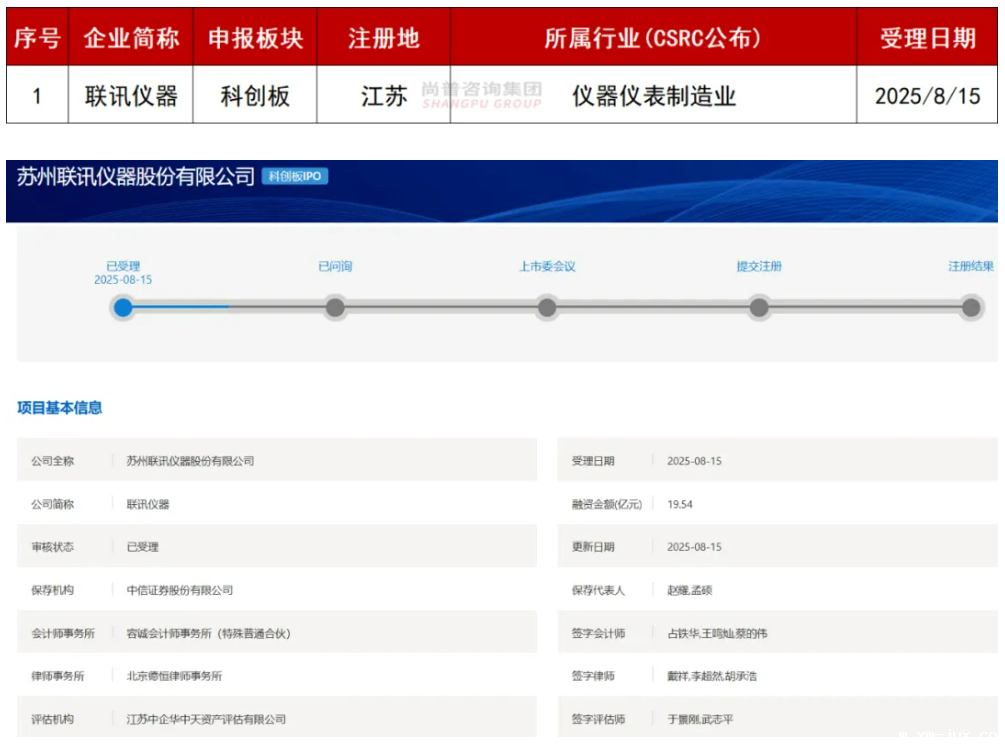Select the 上市委会议 step circle
The width and height of the screenshot is (1005, 751).
coord(547,307)
